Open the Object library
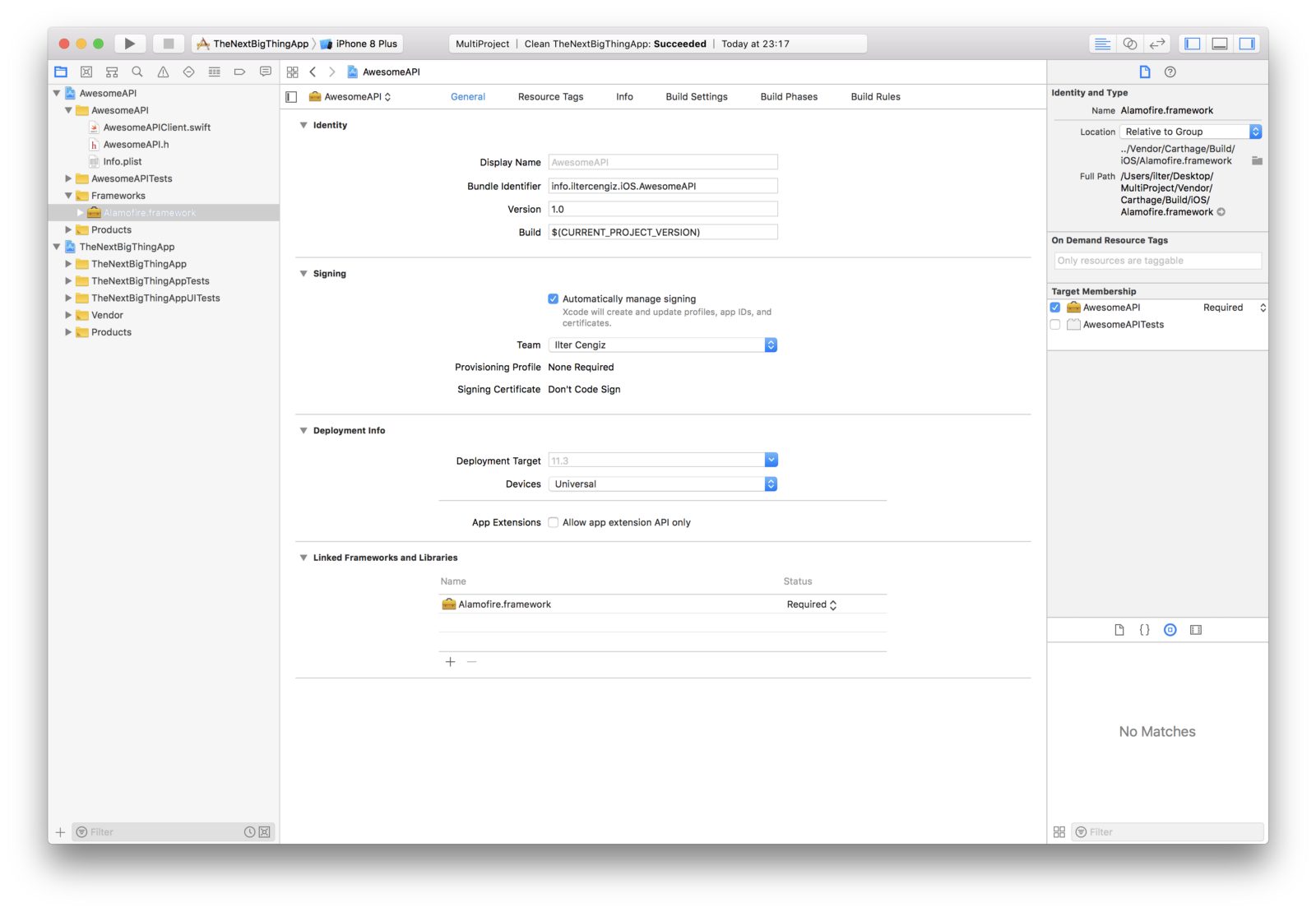1316x912 pixels. [x=1170, y=630]
